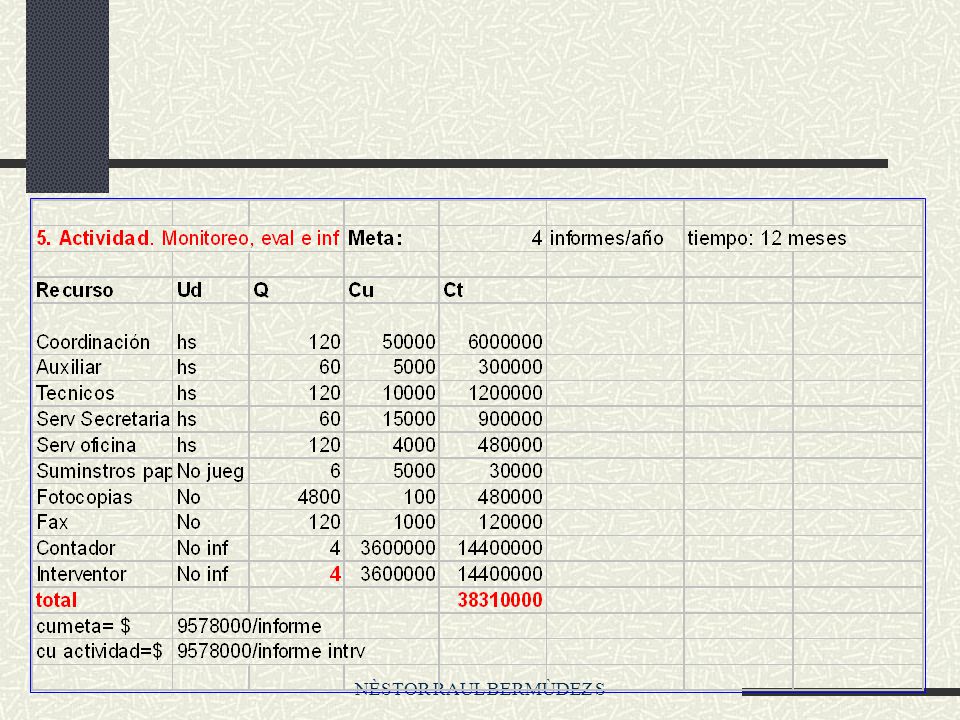Select the 'Meta:' label cell
This screenshot has height=720, width=960.
click(x=375, y=238)
